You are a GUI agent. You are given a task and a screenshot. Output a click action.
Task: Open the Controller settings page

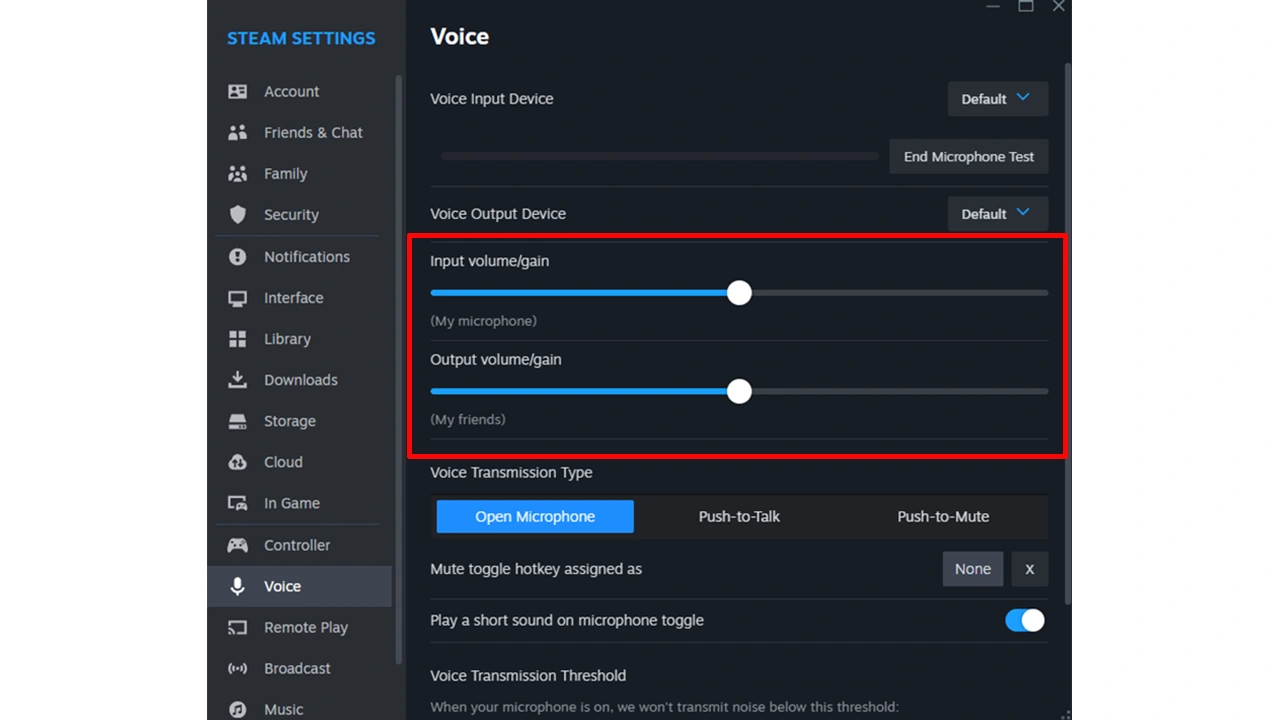pos(299,545)
